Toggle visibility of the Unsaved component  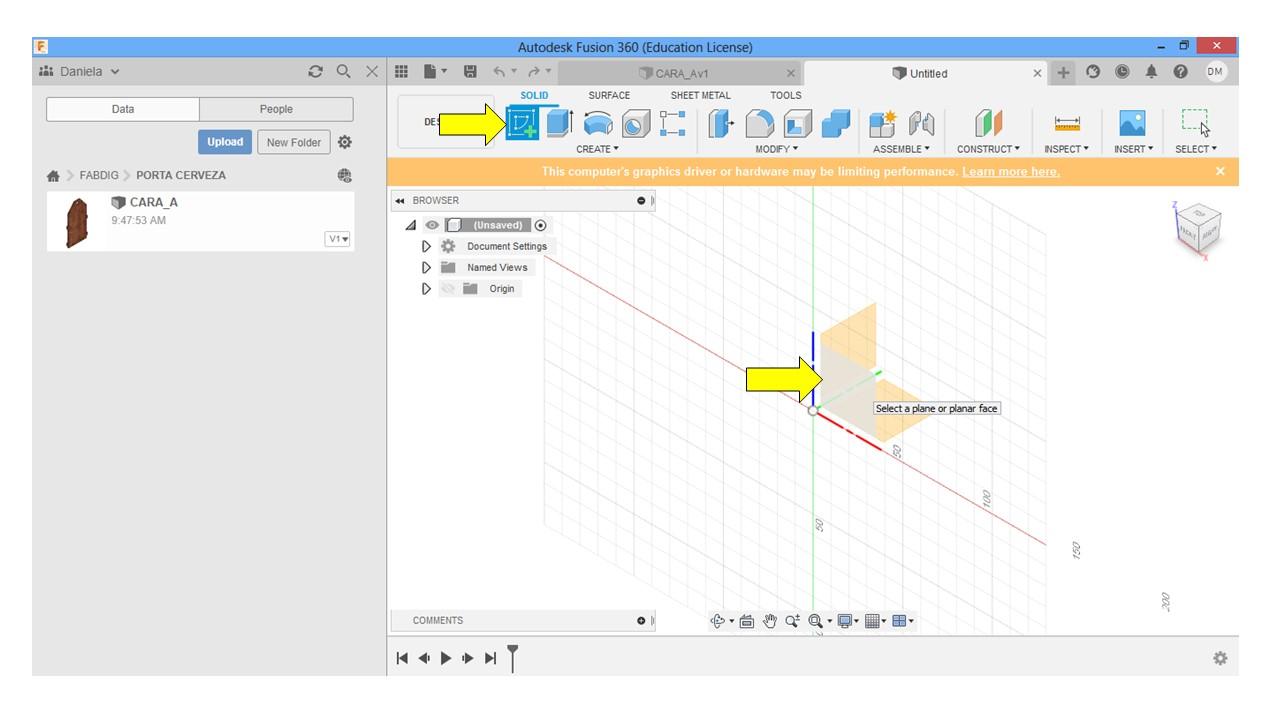pos(432,226)
